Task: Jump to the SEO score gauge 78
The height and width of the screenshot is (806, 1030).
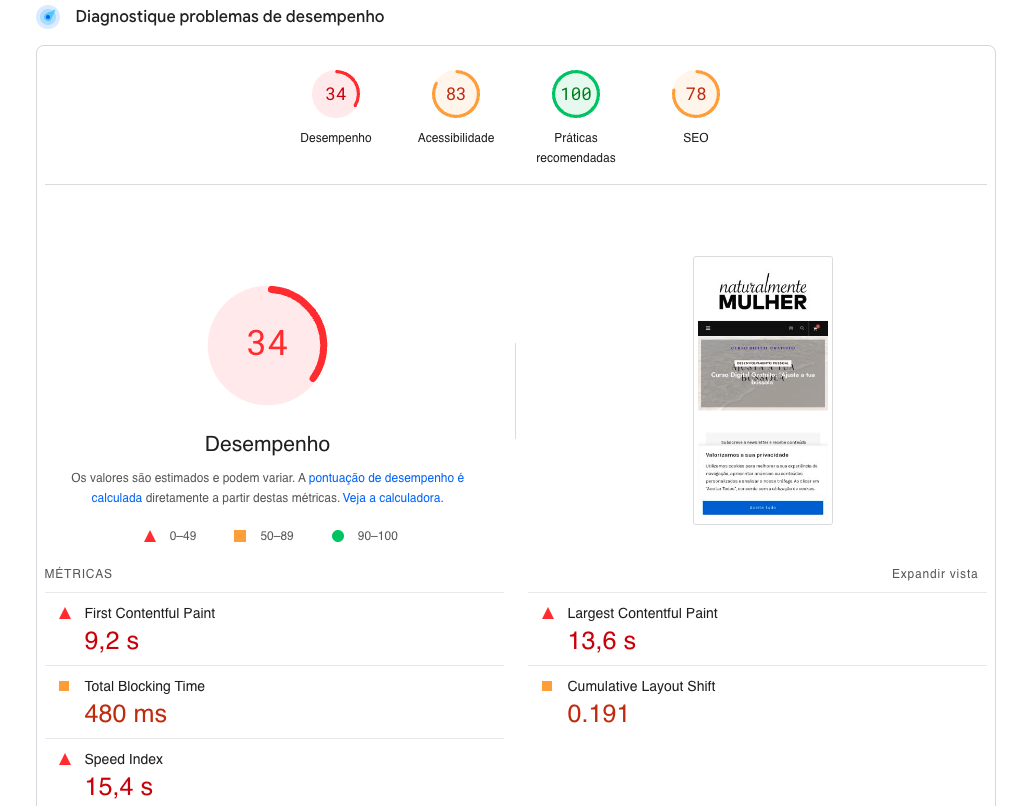Action: (x=696, y=94)
